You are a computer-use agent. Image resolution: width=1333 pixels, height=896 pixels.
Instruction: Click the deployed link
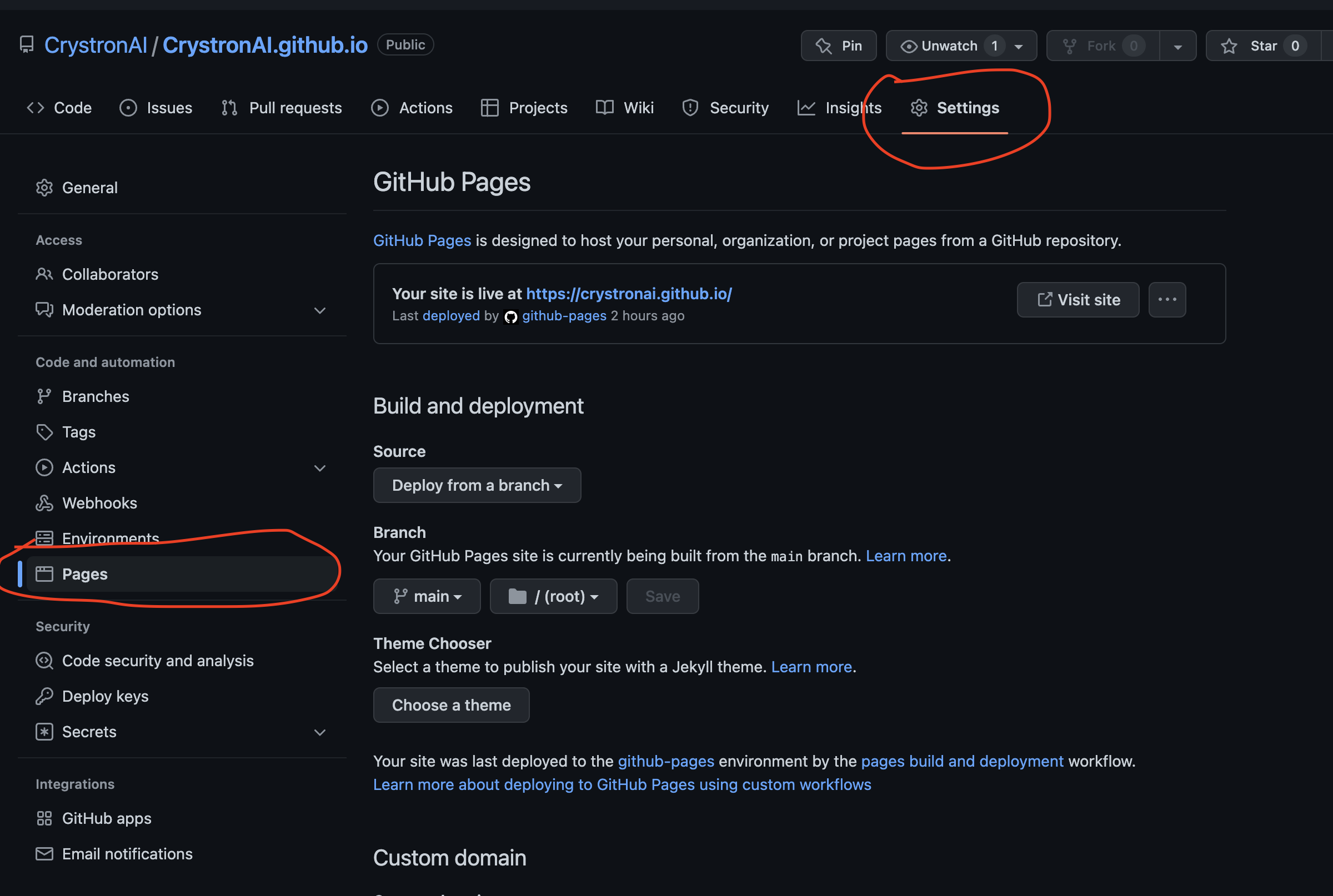point(451,316)
